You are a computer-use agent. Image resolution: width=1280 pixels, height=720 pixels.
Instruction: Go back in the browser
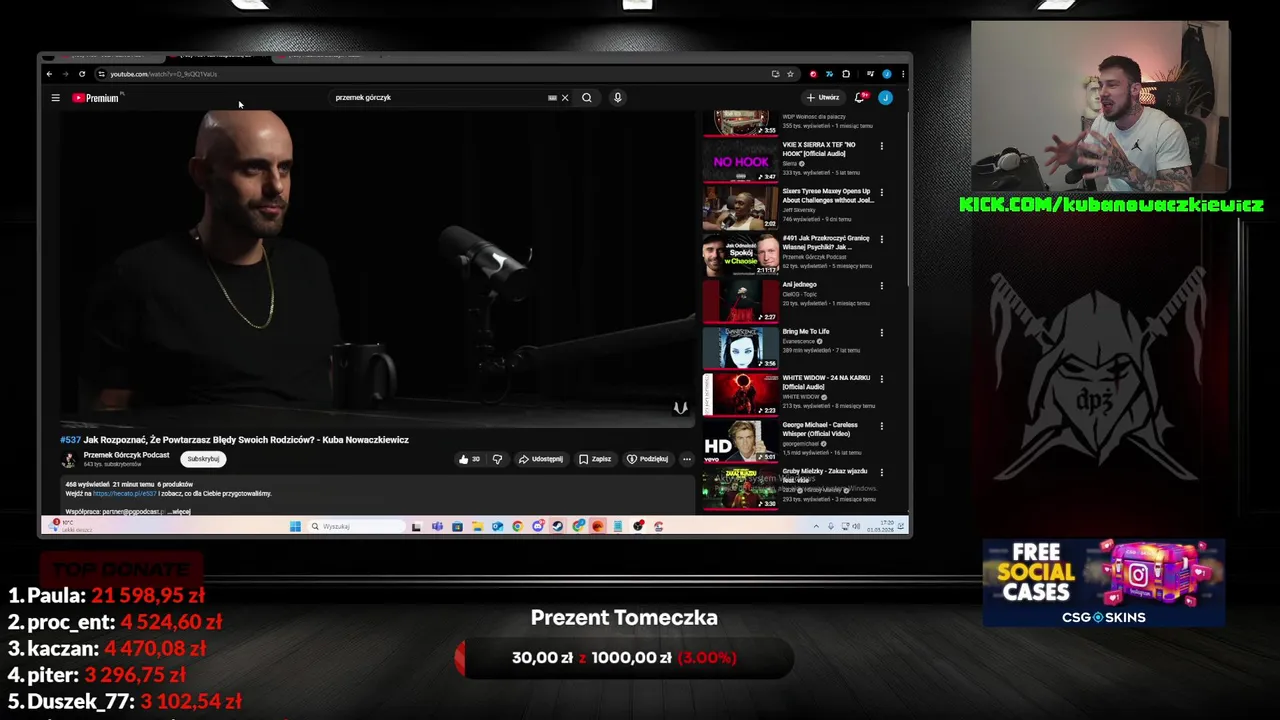[49, 74]
